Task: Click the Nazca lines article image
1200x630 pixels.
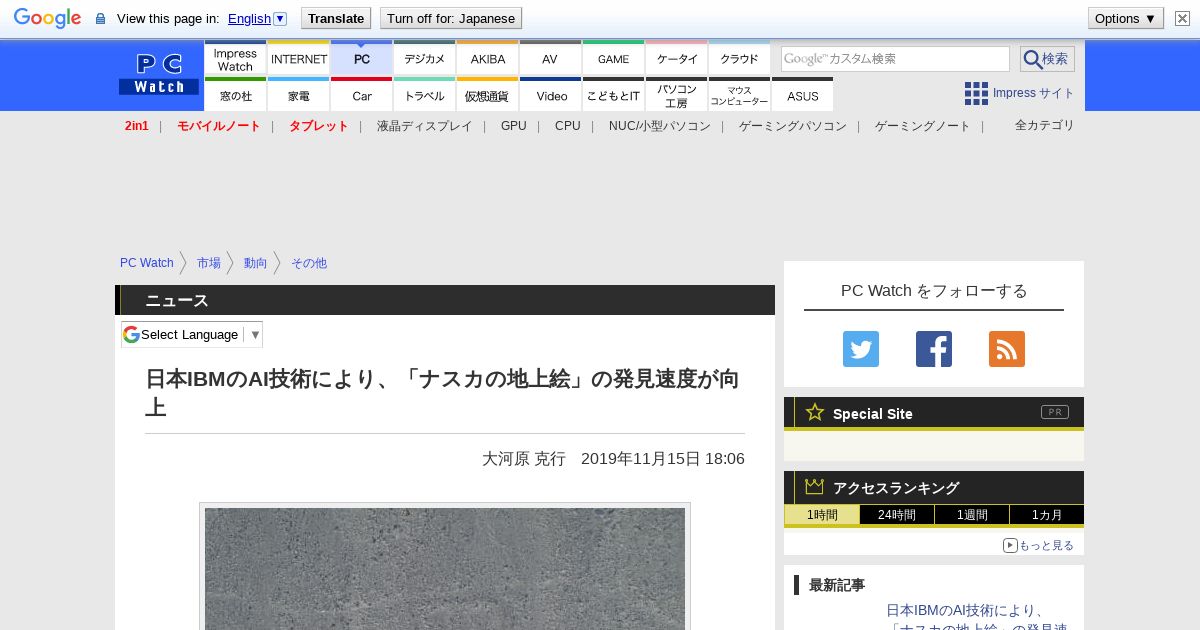Action: 445,568
